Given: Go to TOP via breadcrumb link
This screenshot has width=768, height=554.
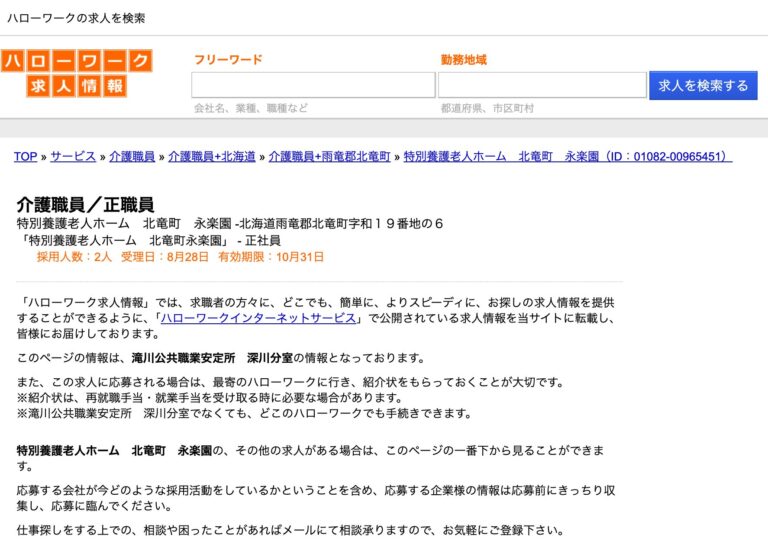Looking at the screenshot, I should click(x=25, y=157).
